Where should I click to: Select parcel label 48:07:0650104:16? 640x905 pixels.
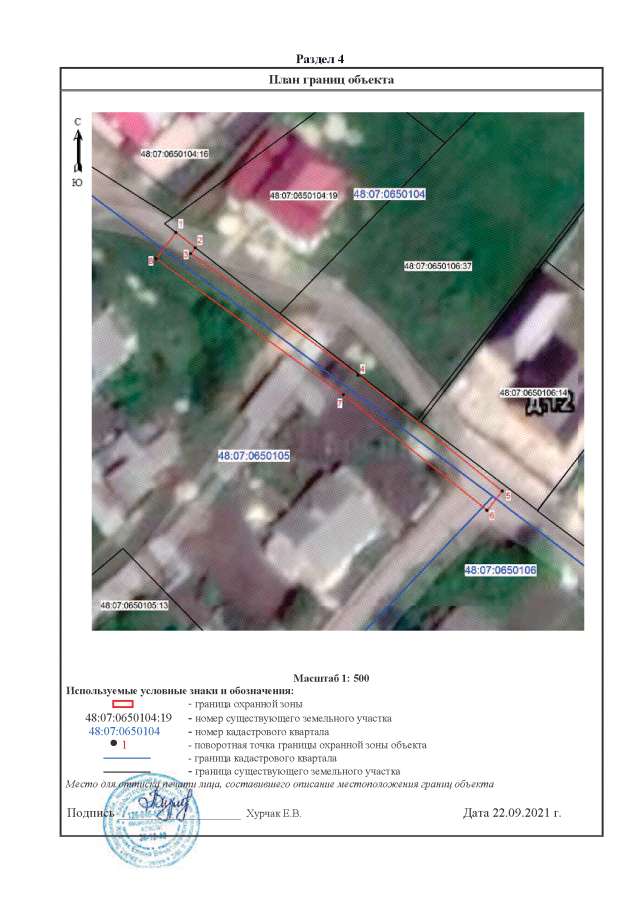[x=174, y=155]
